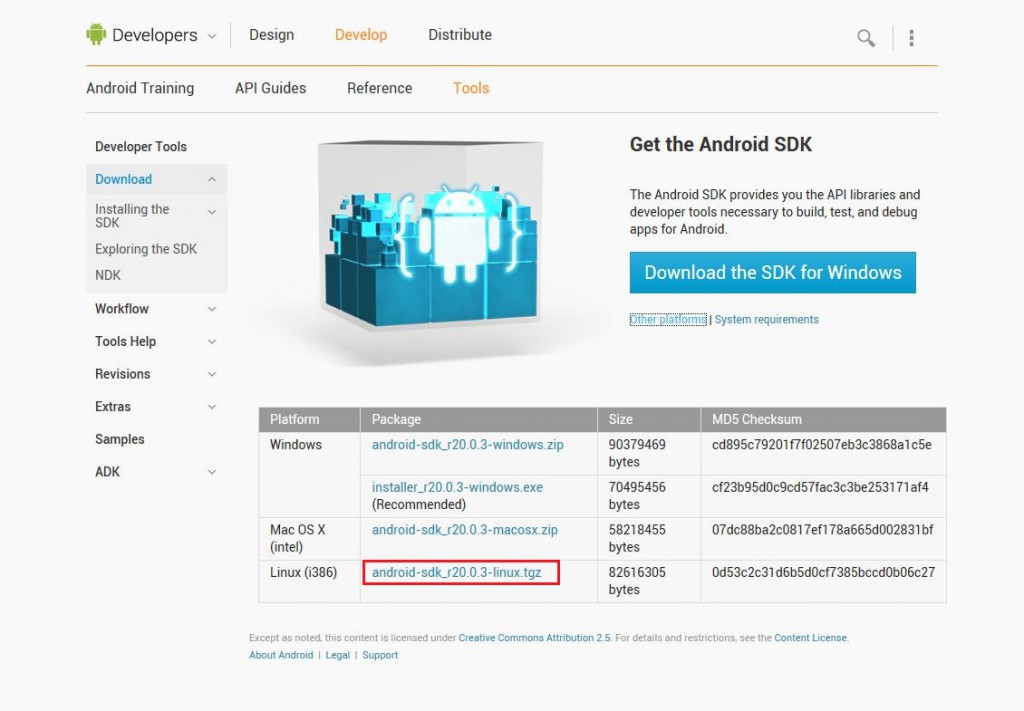Click the Android robot logo
Image resolution: width=1024 pixels, height=711 pixels.
(96, 34)
